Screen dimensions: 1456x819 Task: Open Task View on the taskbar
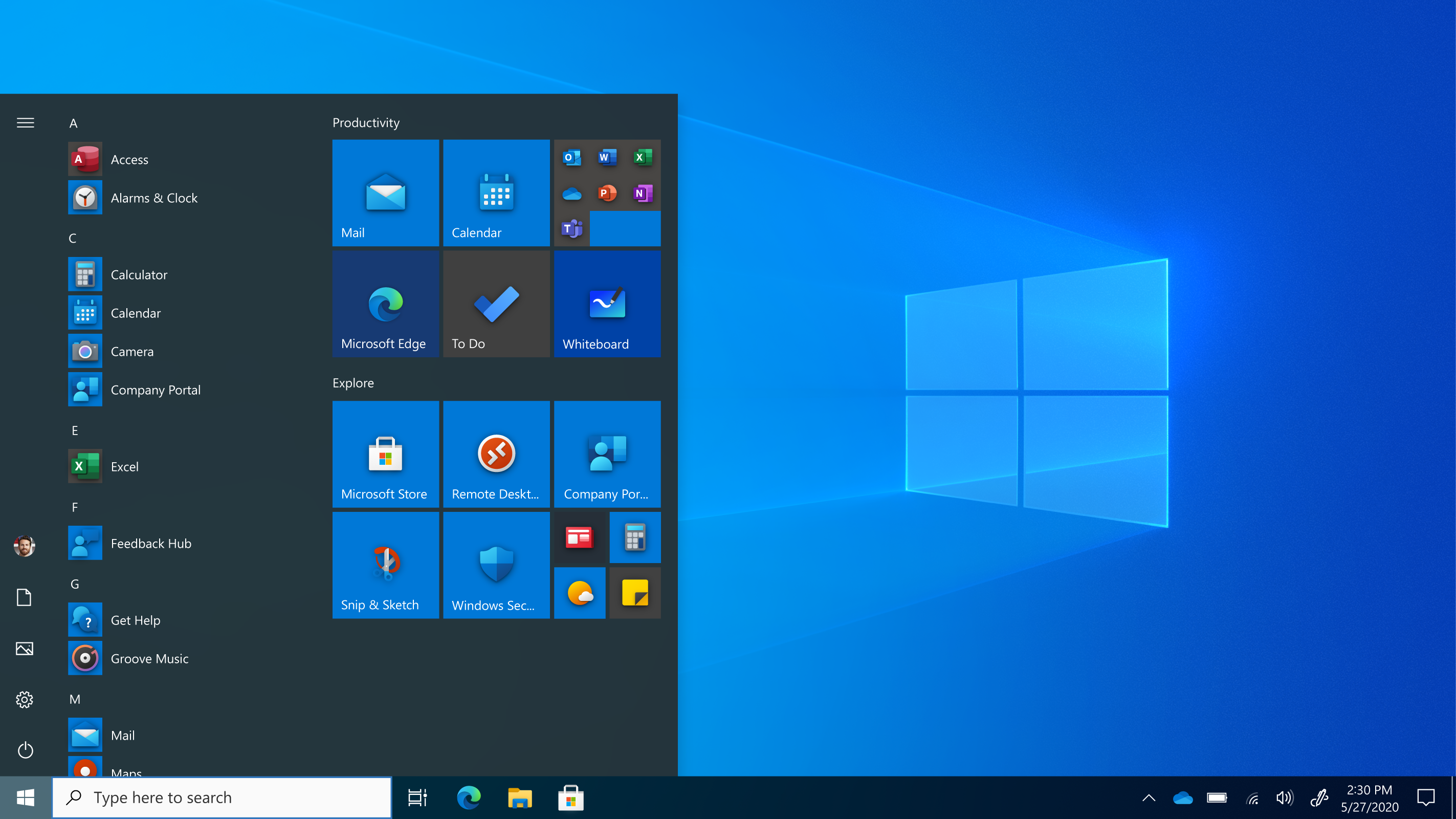417,798
